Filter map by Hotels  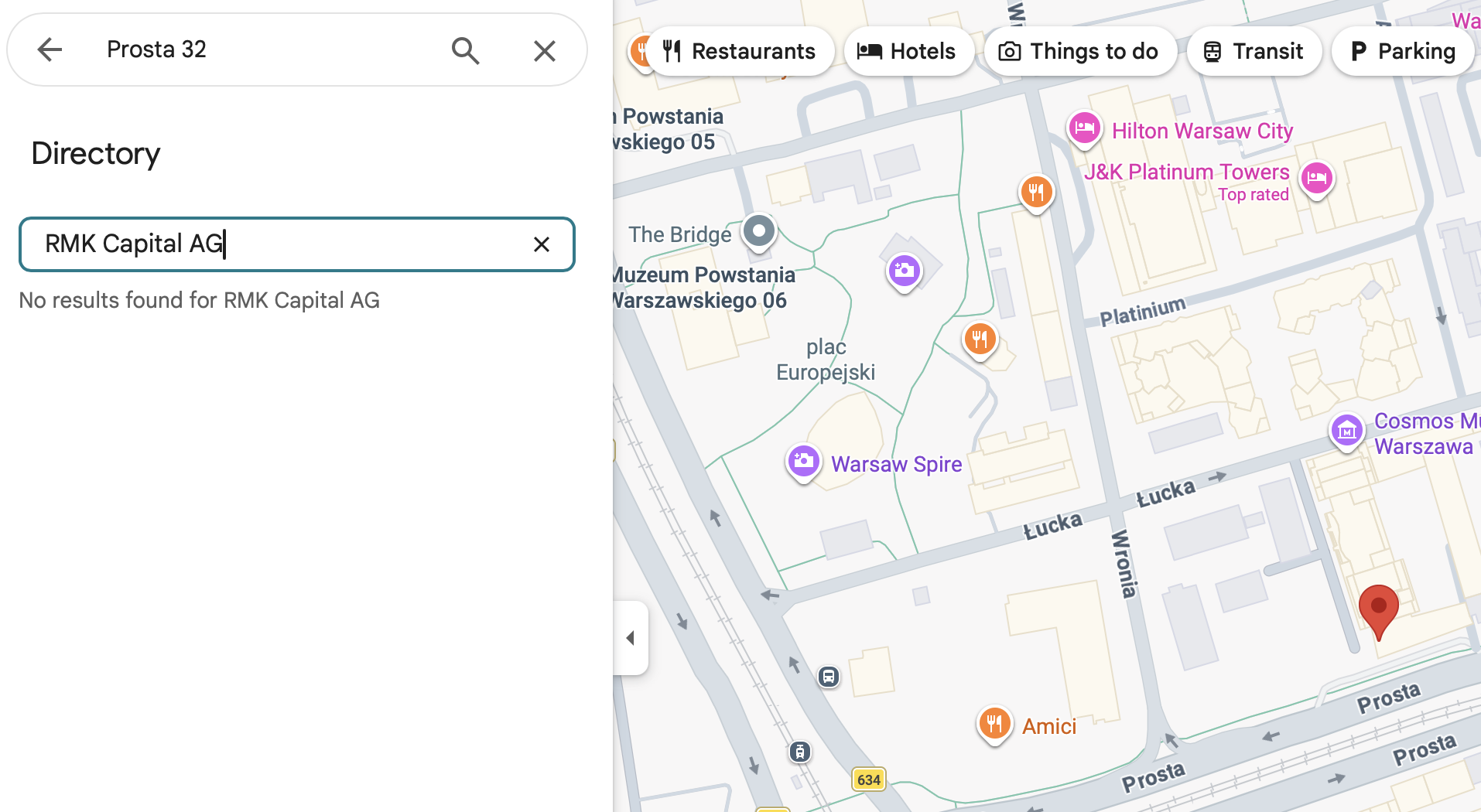(x=908, y=51)
